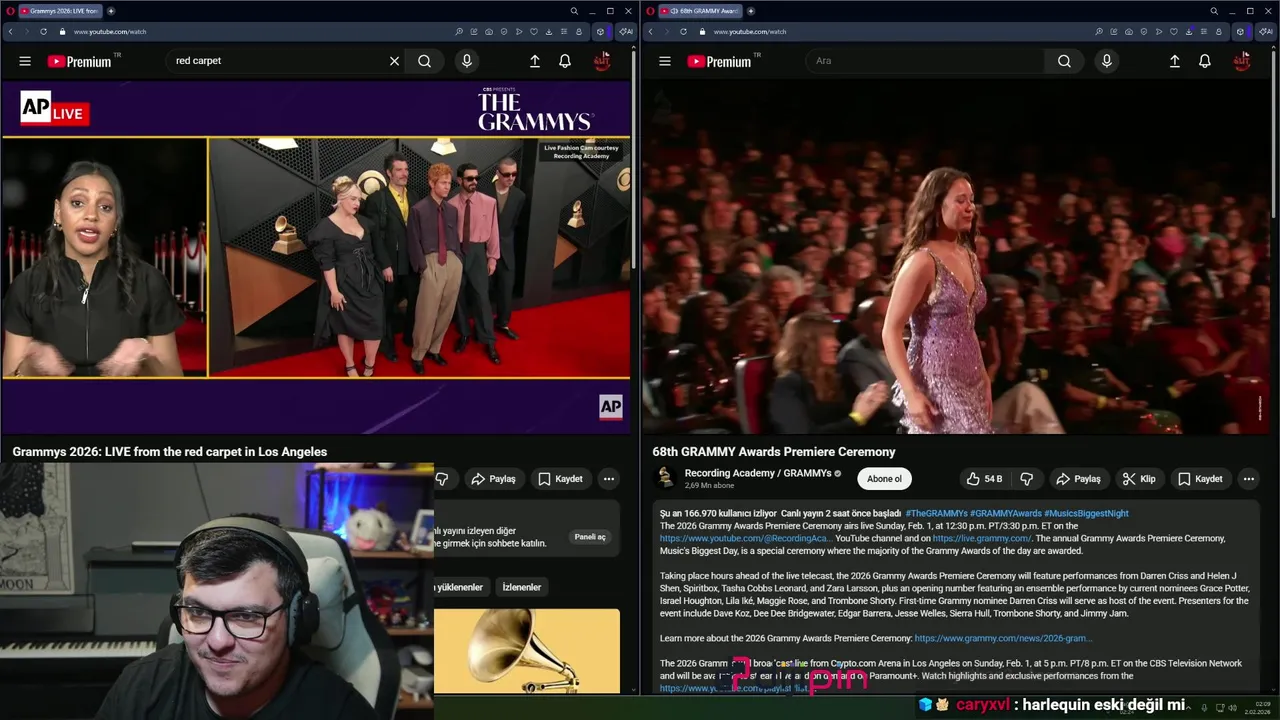This screenshot has height=720, width=1280.
Task: Click the red carpet live video player
Action: [x=316, y=257]
